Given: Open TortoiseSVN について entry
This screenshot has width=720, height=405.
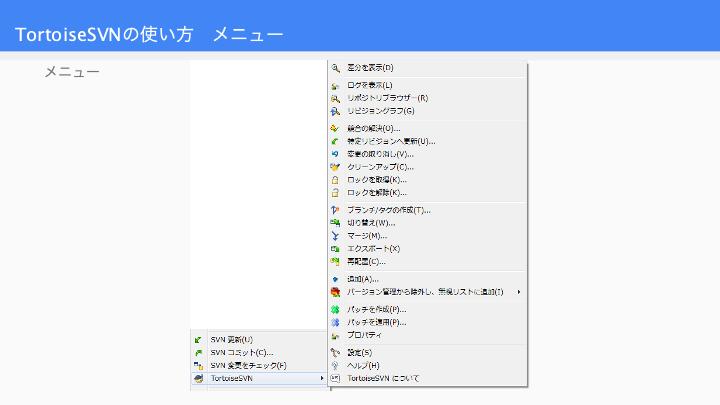Looking at the screenshot, I should point(428,378).
